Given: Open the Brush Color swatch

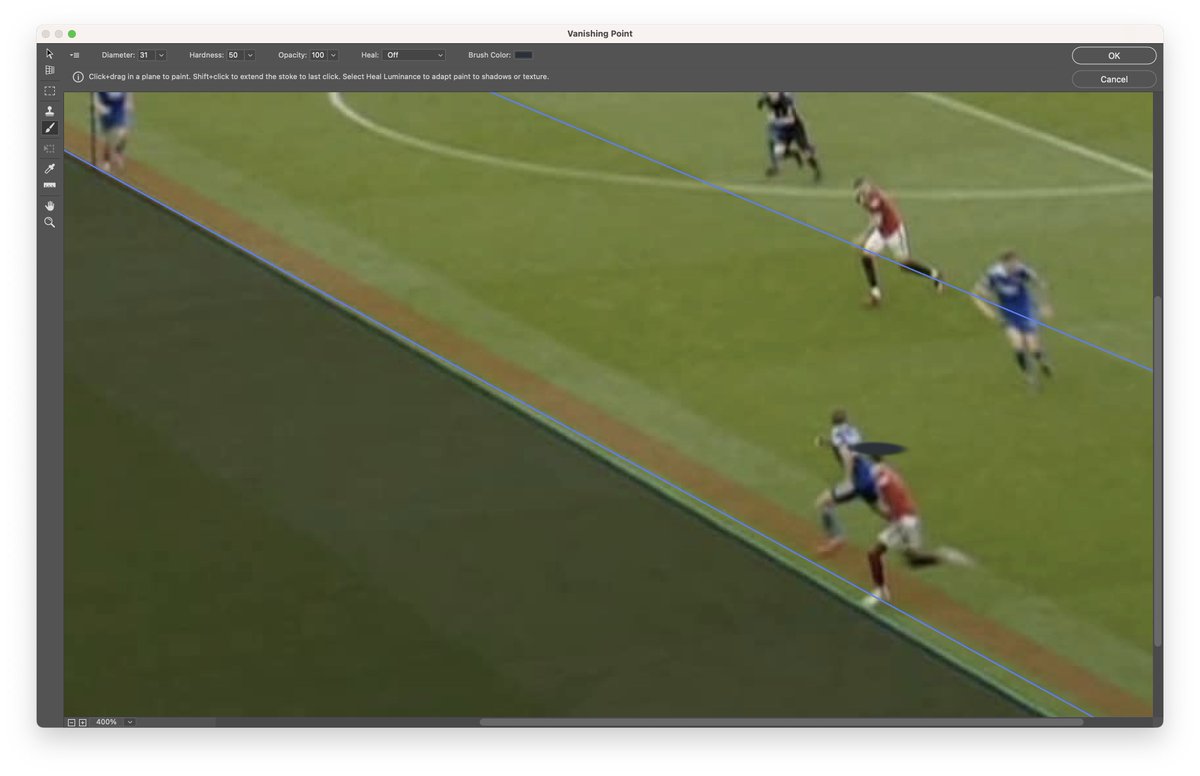Looking at the screenshot, I should (x=523, y=55).
